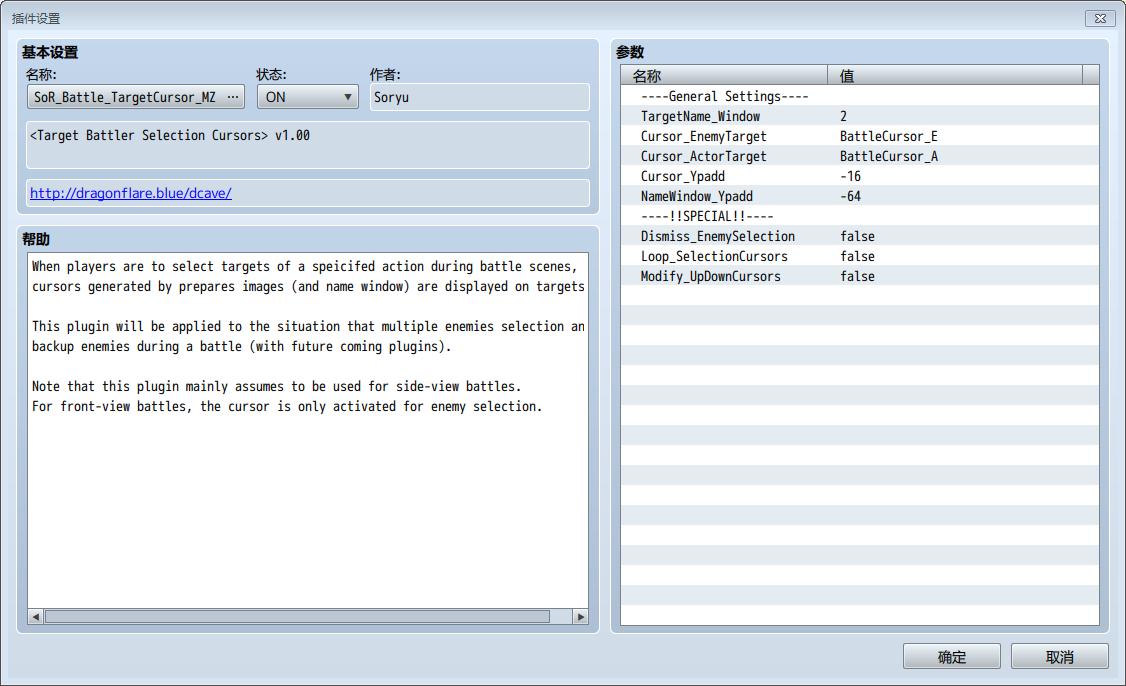Open the plugin name selector SoR_Battle_TargetCursor_MZ
The height and width of the screenshot is (686, 1126).
point(136,97)
